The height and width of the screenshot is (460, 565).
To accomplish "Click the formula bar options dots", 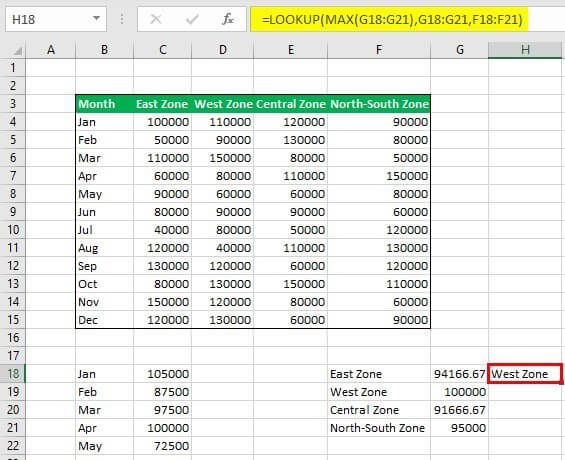I will 122,19.
